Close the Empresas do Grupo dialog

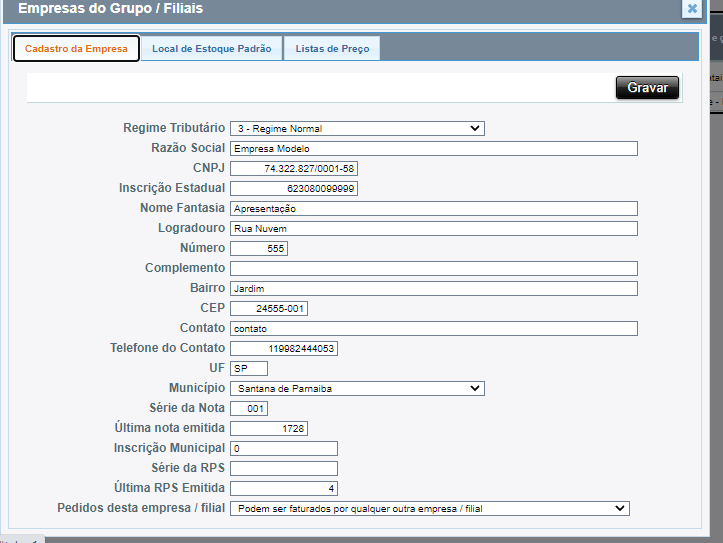click(x=691, y=9)
